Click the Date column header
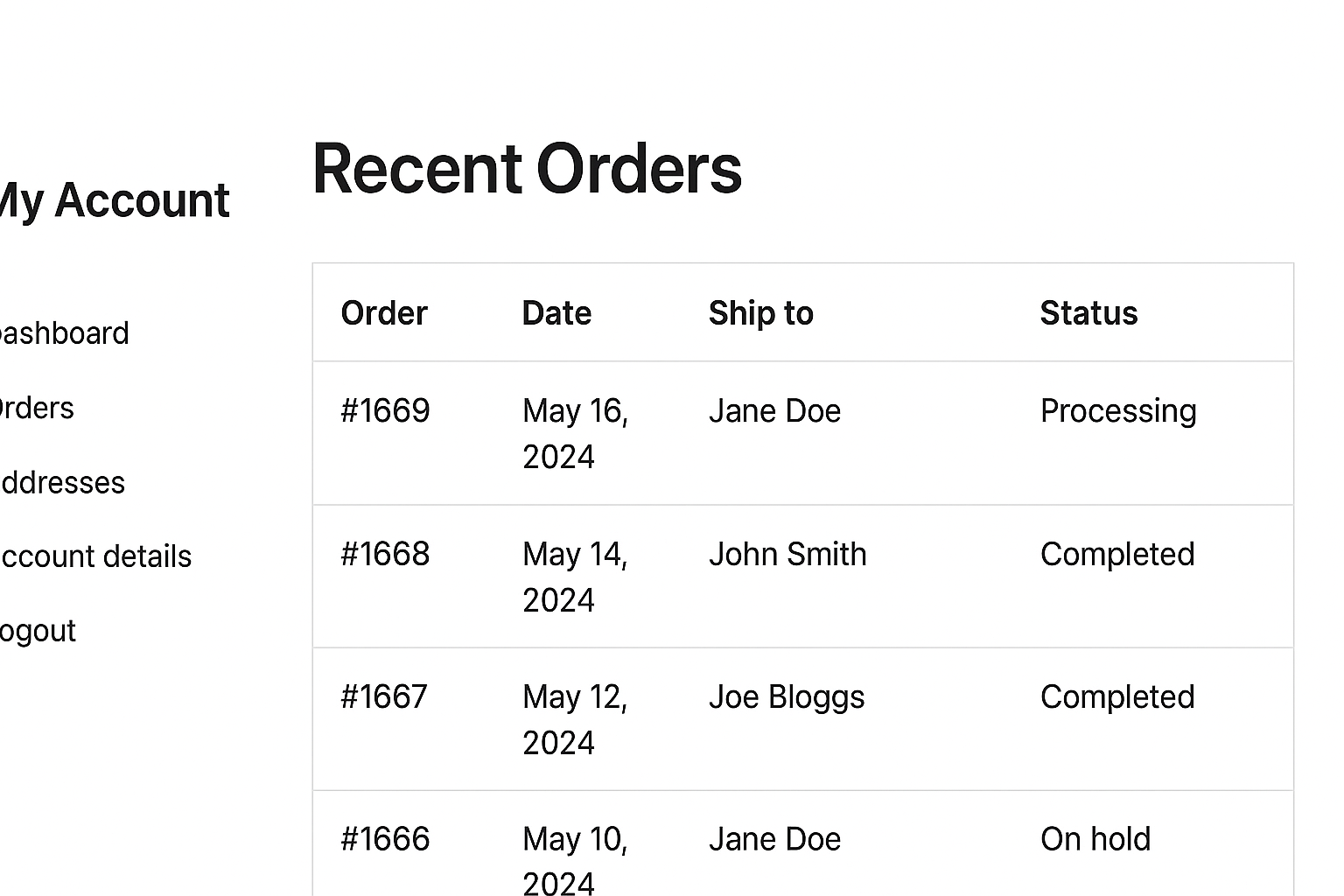 tap(556, 313)
